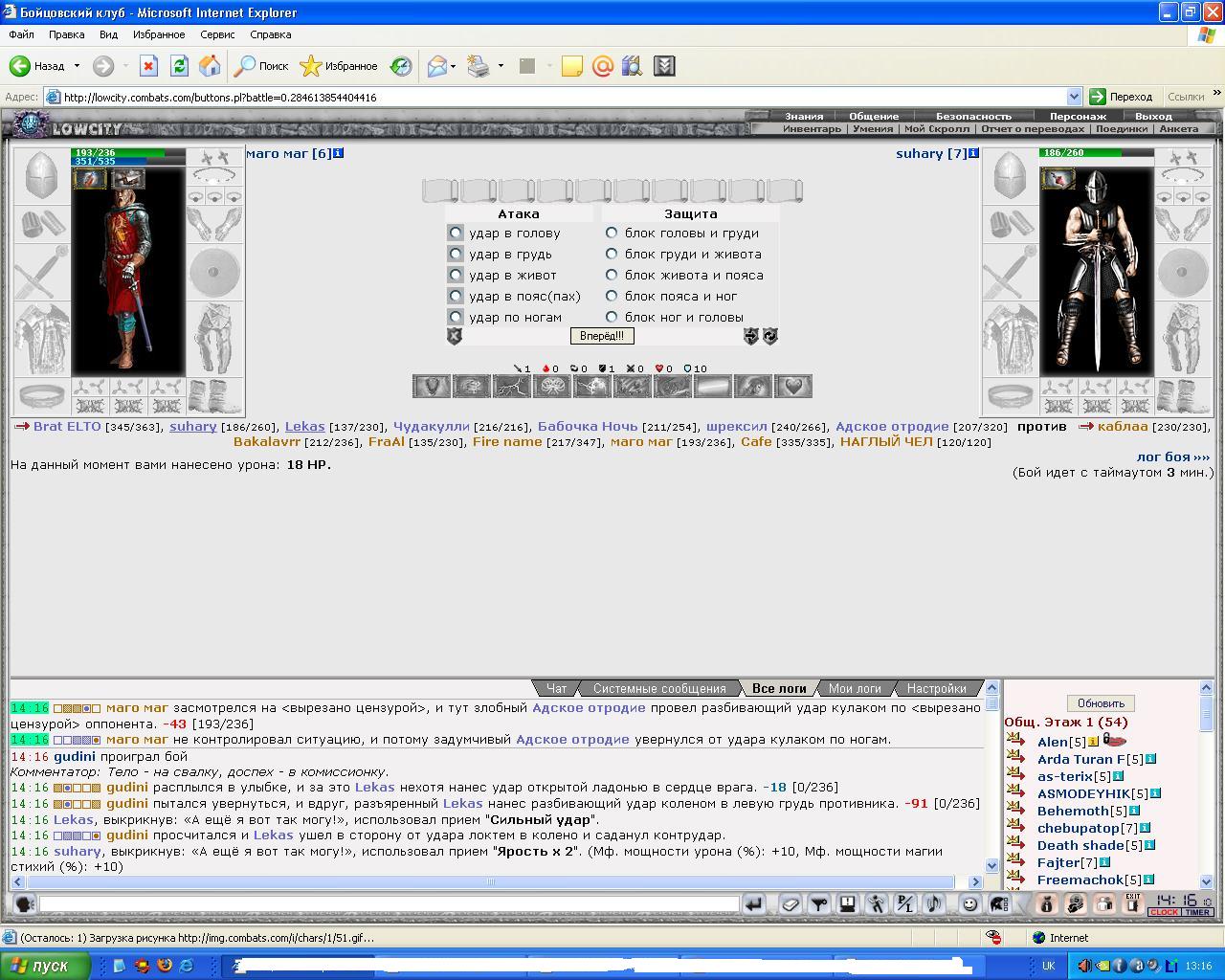Click the IE Refresh button
Image resolution: width=1225 pixels, height=980 pixels.
[x=179, y=66]
